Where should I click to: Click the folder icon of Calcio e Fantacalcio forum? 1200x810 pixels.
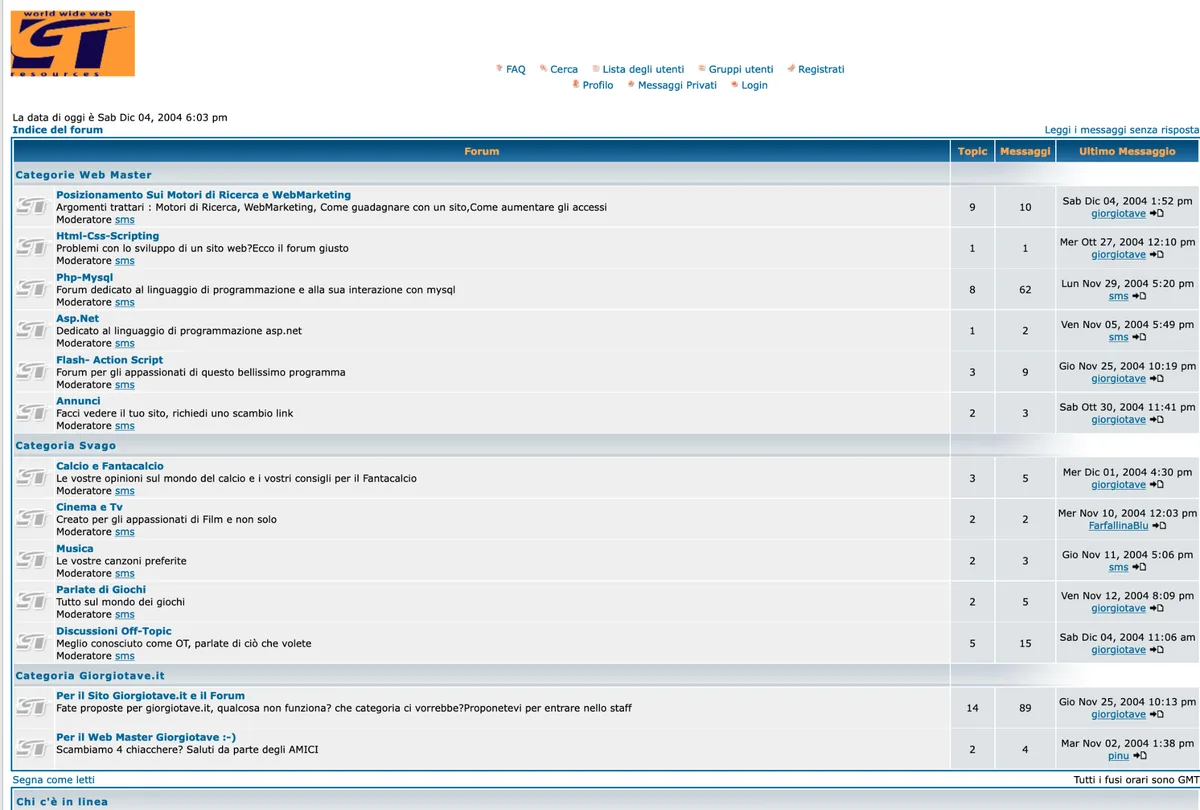[32, 478]
